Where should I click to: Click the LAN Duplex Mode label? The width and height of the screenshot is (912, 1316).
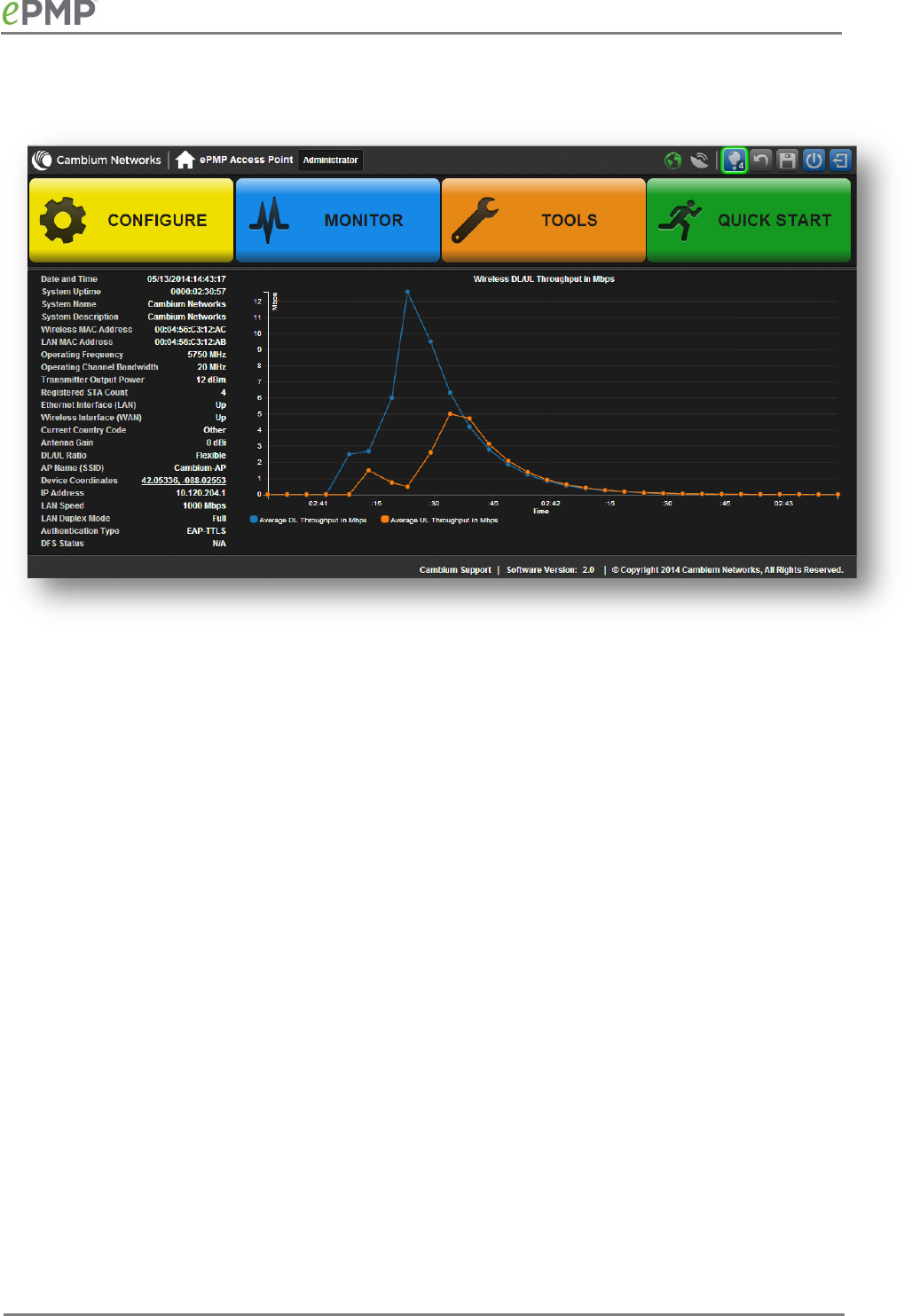tap(75, 519)
